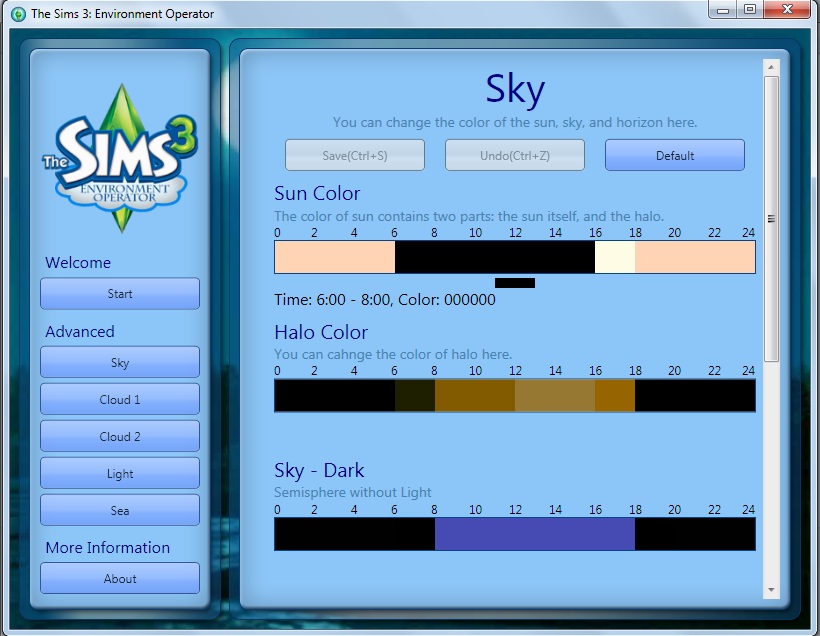Click the scrollbar down arrow

click(771, 589)
